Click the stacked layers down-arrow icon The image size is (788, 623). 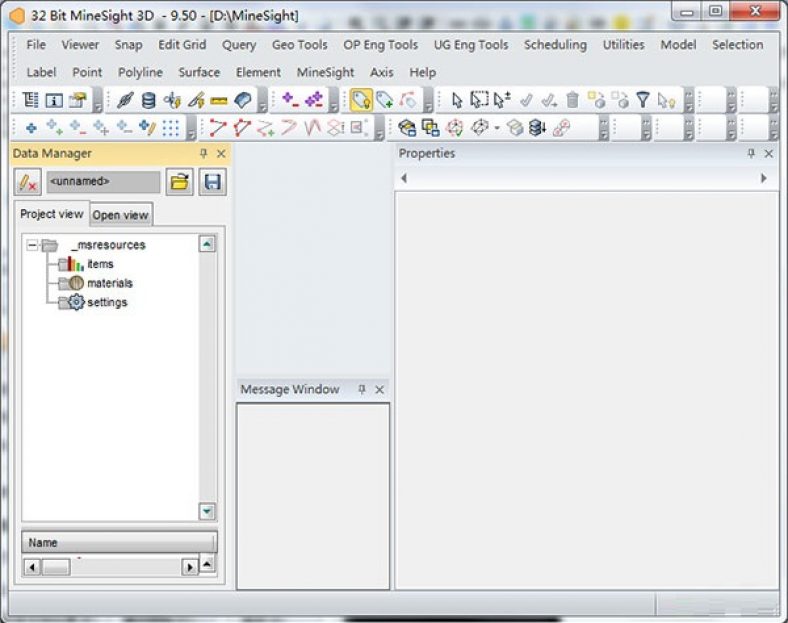[537, 128]
